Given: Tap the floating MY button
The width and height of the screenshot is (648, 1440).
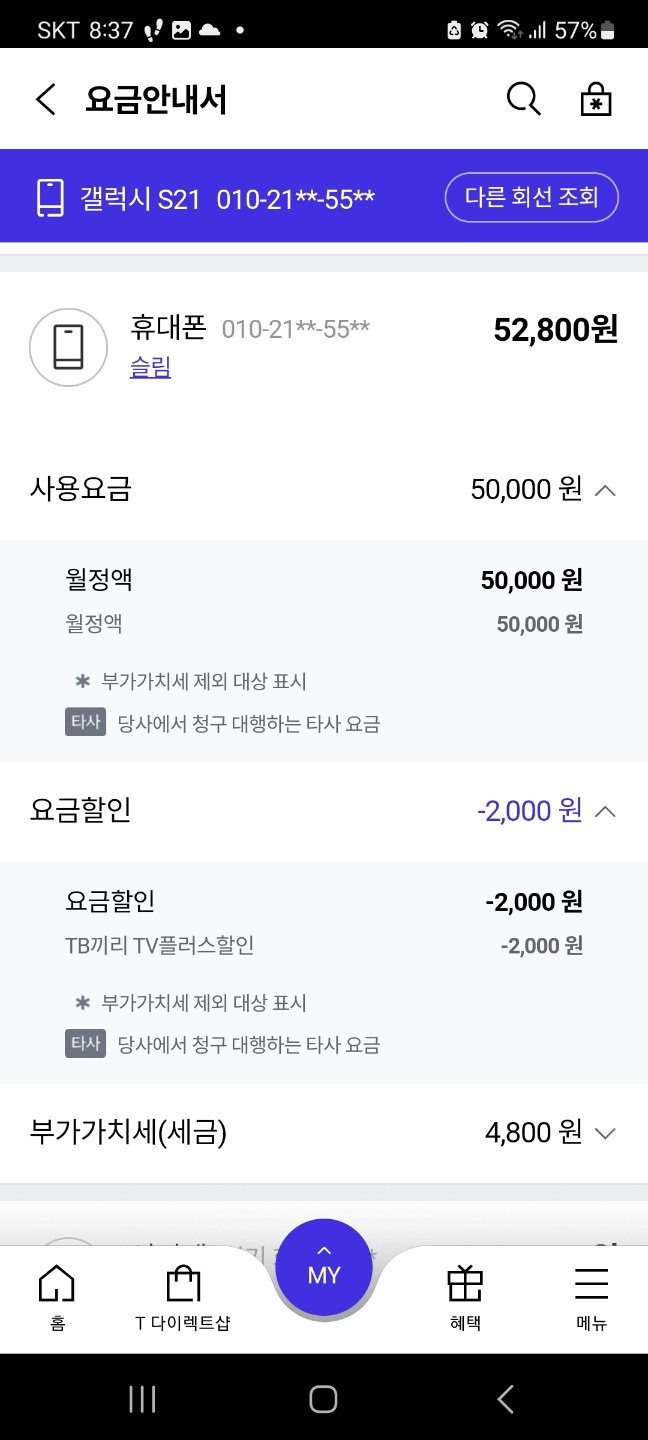Looking at the screenshot, I should pyautogui.click(x=324, y=1269).
